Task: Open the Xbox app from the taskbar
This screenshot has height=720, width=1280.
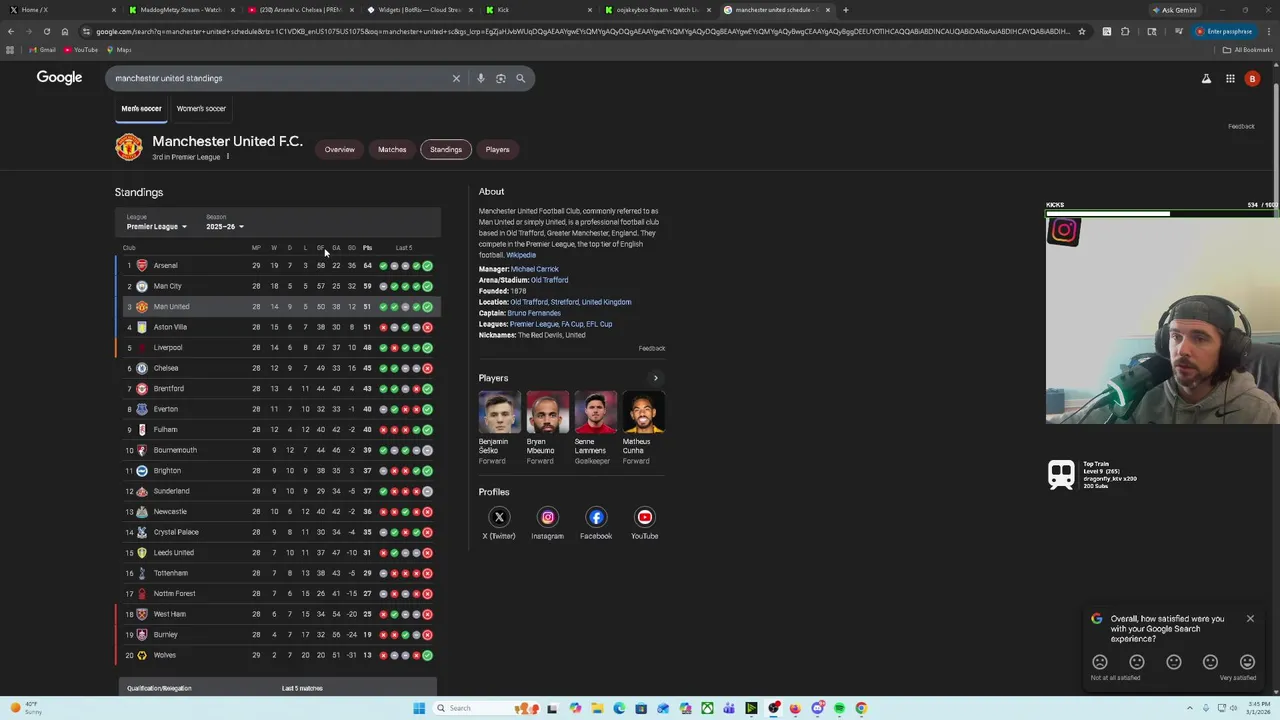Action: (x=707, y=708)
